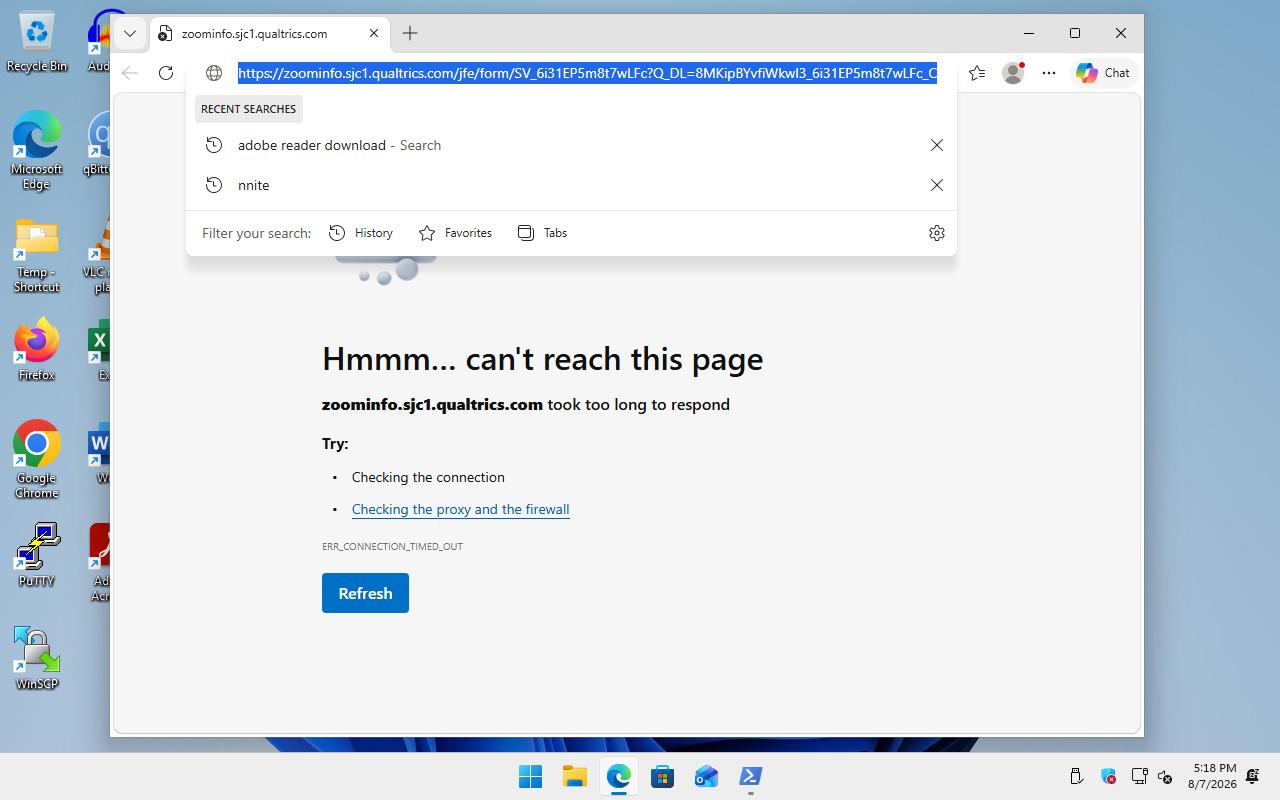Viewport: 1280px width, 800px height.
Task: Open the Windows Start menu
Action: (530, 776)
